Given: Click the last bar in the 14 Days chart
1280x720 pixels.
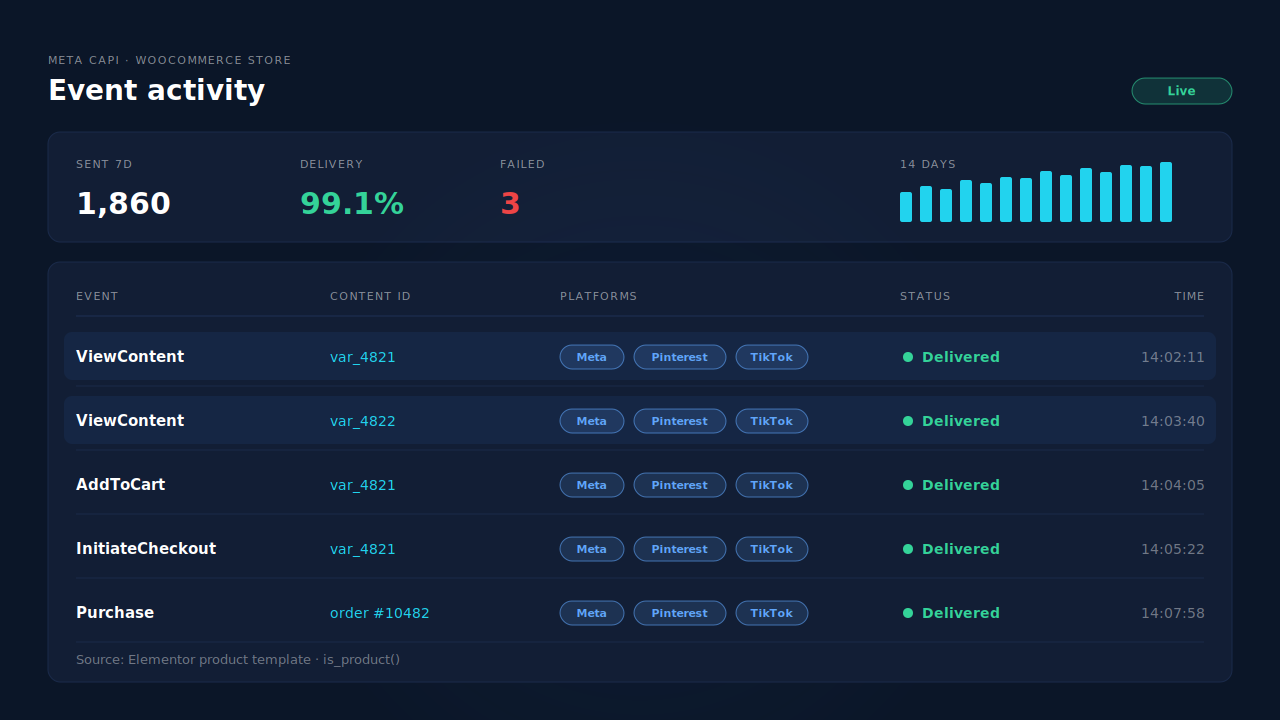Looking at the screenshot, I should (x=1166, y=192).
